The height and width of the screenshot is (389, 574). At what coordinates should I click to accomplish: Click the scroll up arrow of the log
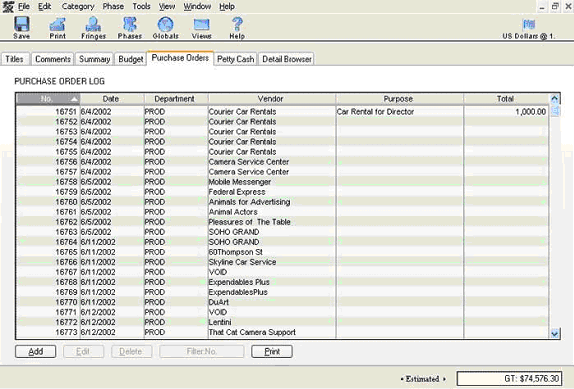click(x=555, y=99)
